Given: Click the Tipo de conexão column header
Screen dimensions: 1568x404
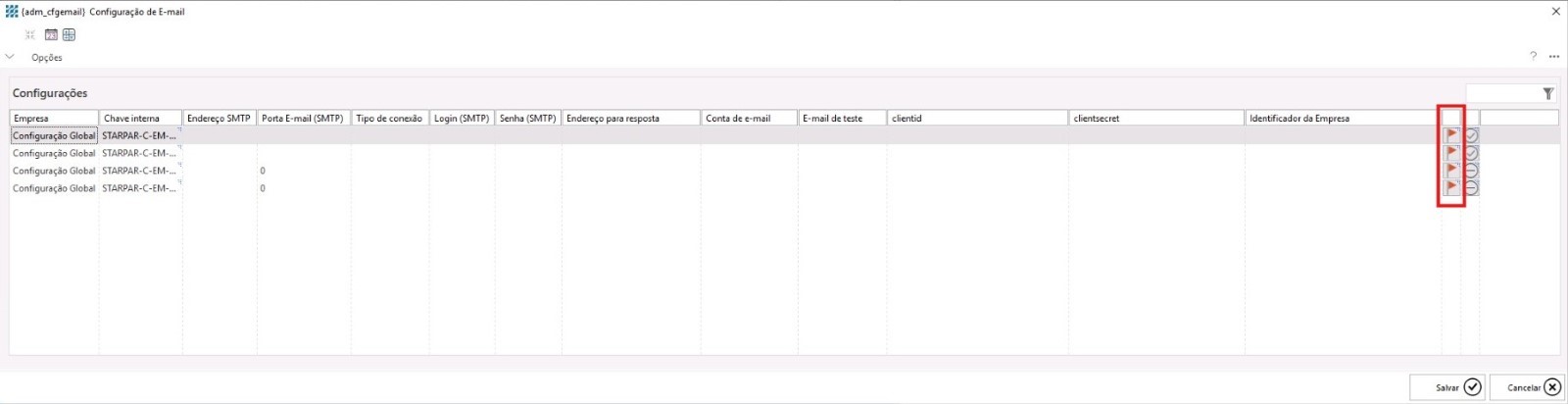Looking at the screenshot, I should click(389, 118).
